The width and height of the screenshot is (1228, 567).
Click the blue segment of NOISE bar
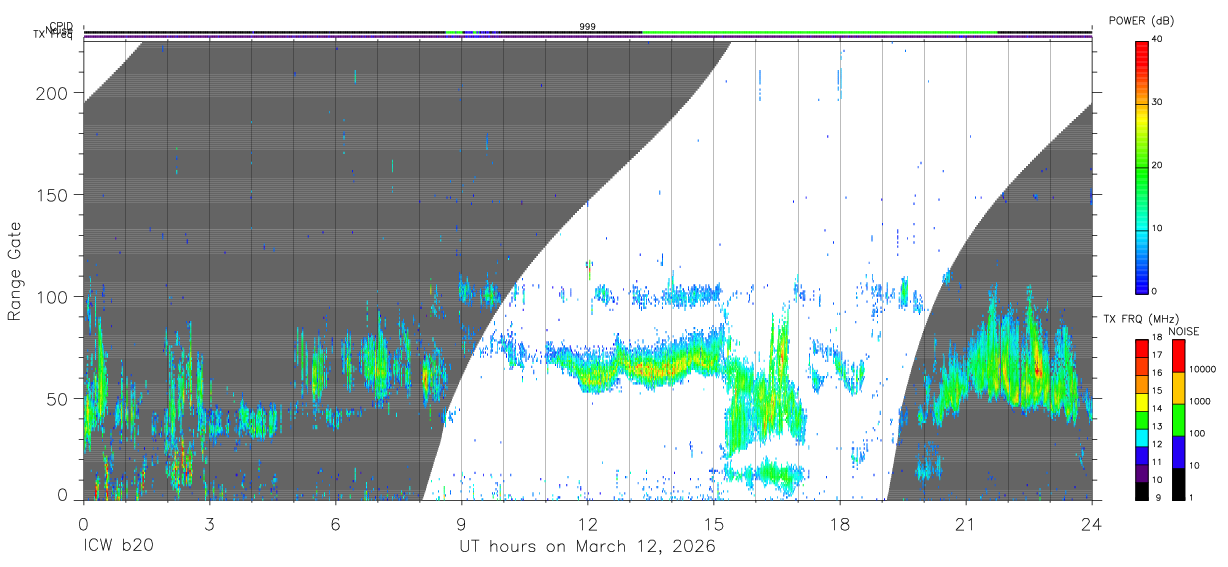1178,452
